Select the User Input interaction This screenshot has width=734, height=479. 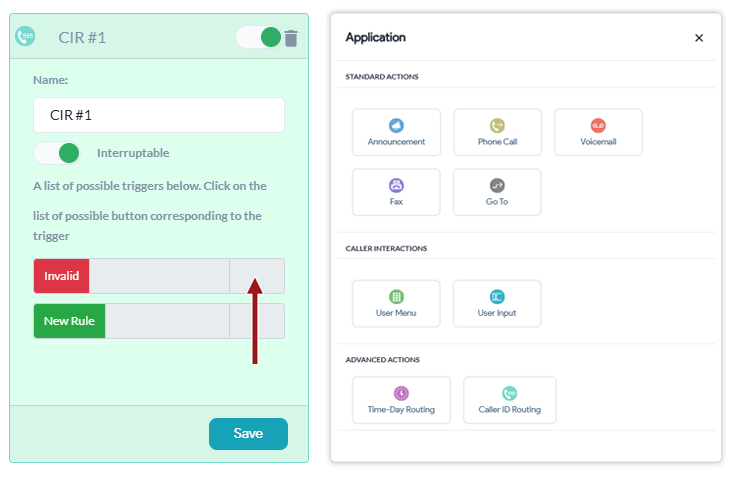pyautogui.click(x=497, y=303)
